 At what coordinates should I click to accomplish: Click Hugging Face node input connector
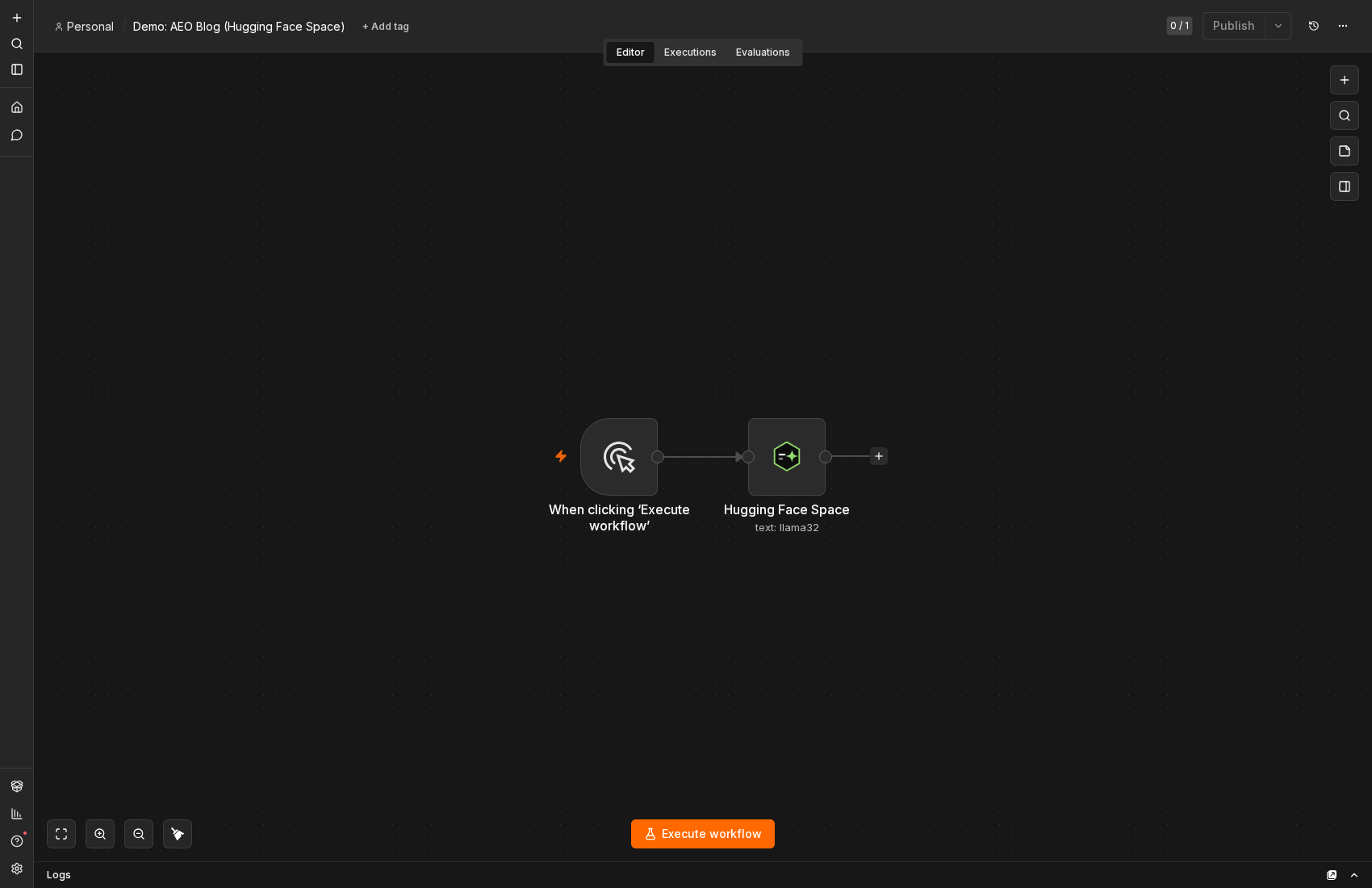(x=748, y=457)
